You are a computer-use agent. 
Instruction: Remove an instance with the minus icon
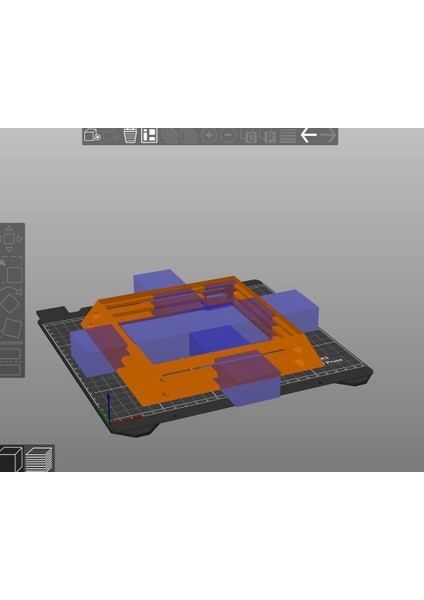[x=228, y=135]
